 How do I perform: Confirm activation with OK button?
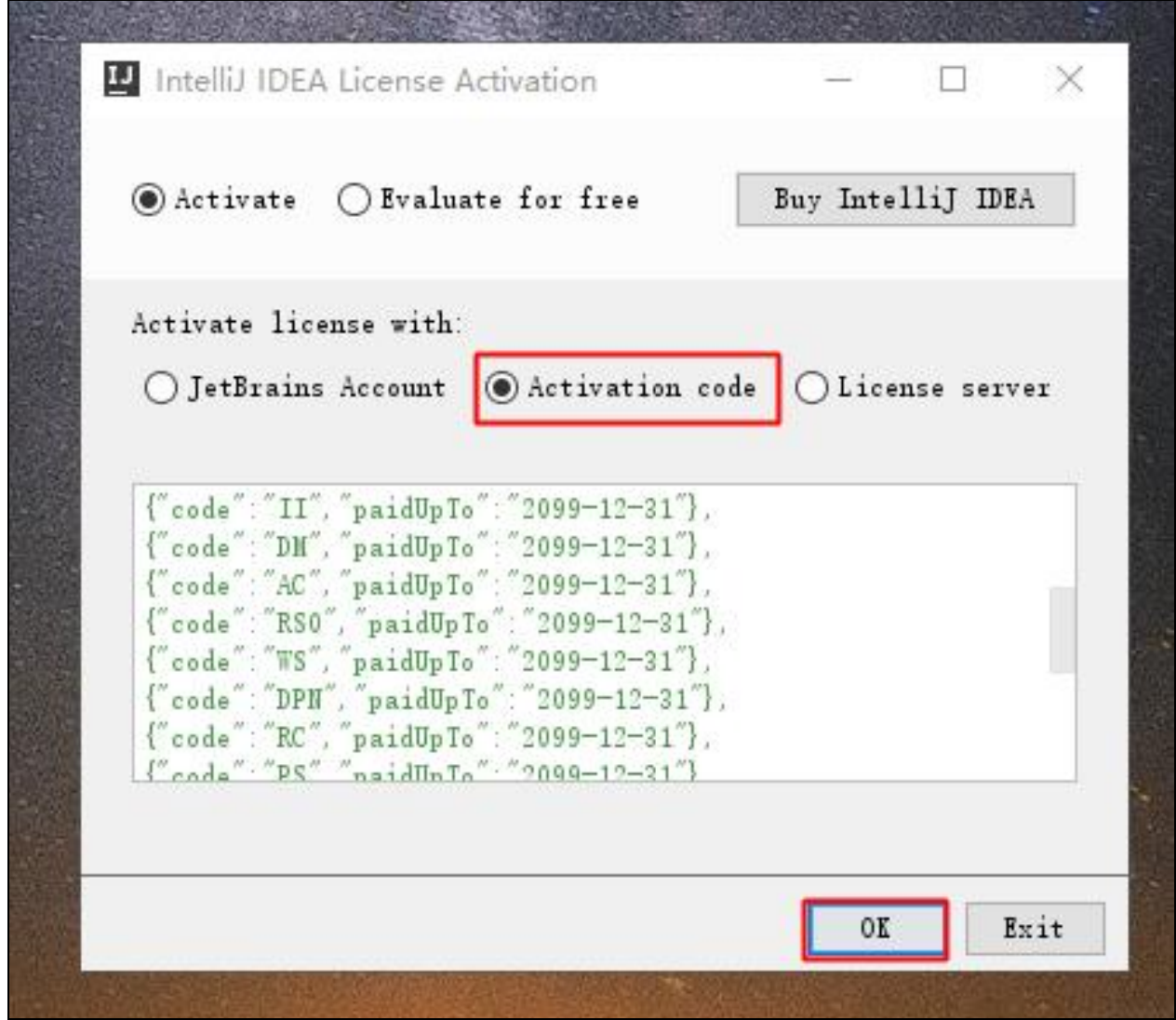[875, 929]
